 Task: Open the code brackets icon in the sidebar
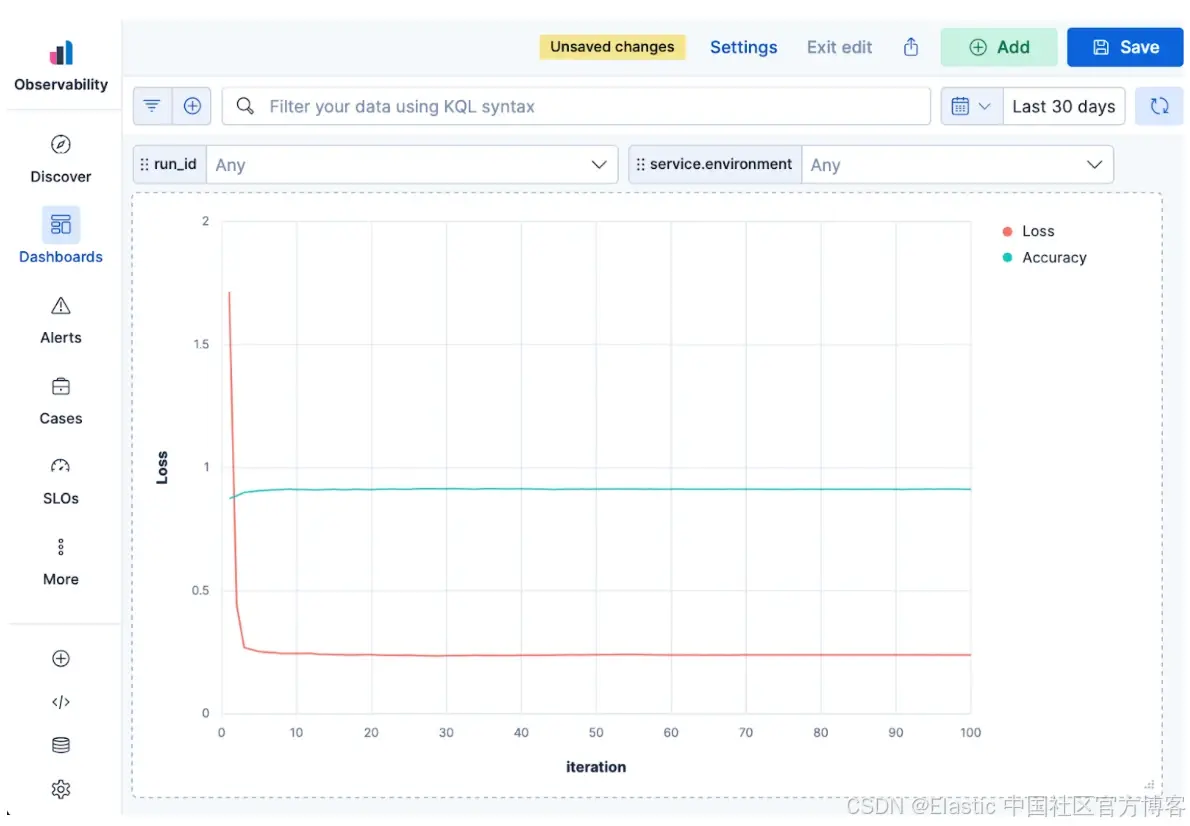pyautogui.click(x=61, y=701)
